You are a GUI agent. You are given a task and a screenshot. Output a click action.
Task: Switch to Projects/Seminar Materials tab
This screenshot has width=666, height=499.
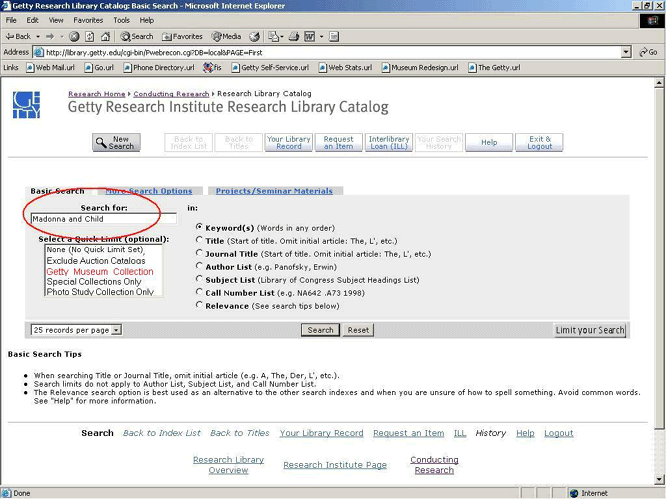[x=274, y=191]
